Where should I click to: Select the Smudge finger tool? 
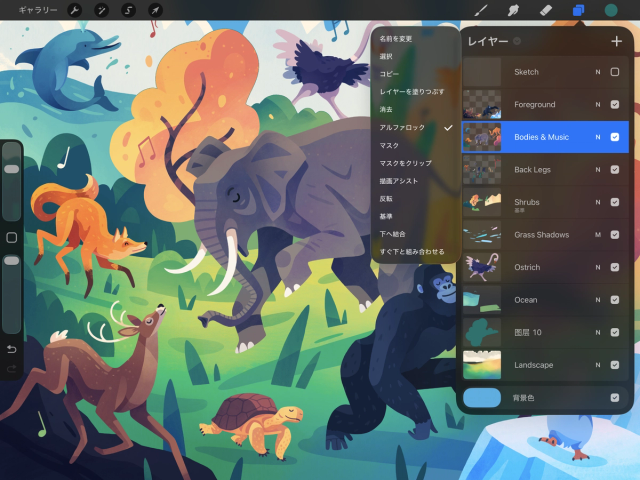click(x=513, y=10)
